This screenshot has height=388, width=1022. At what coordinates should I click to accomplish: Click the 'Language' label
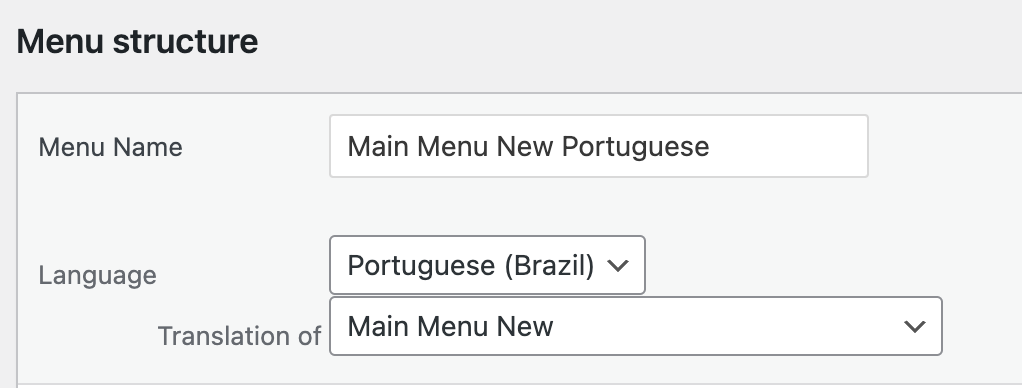pos(97,276)
